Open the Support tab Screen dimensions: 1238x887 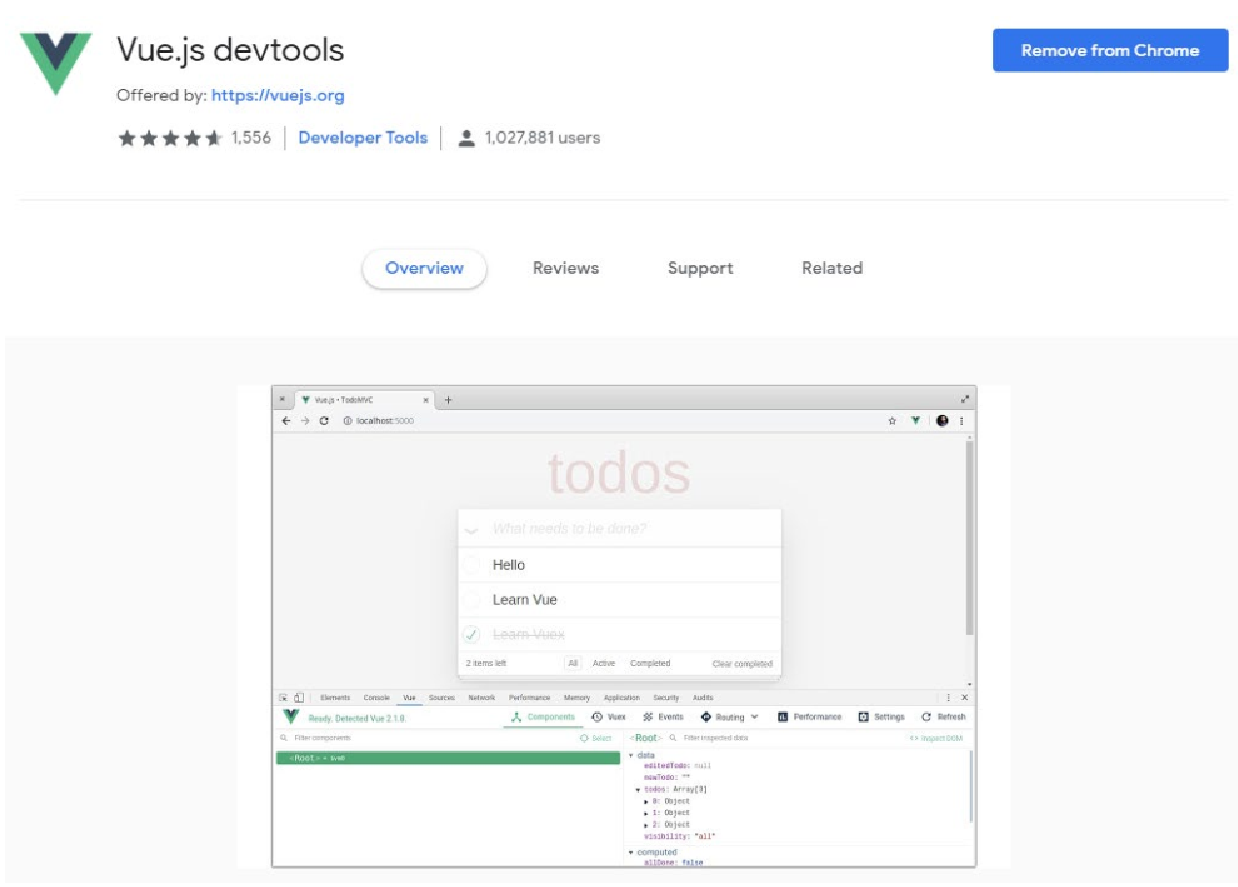pos(700,268)
